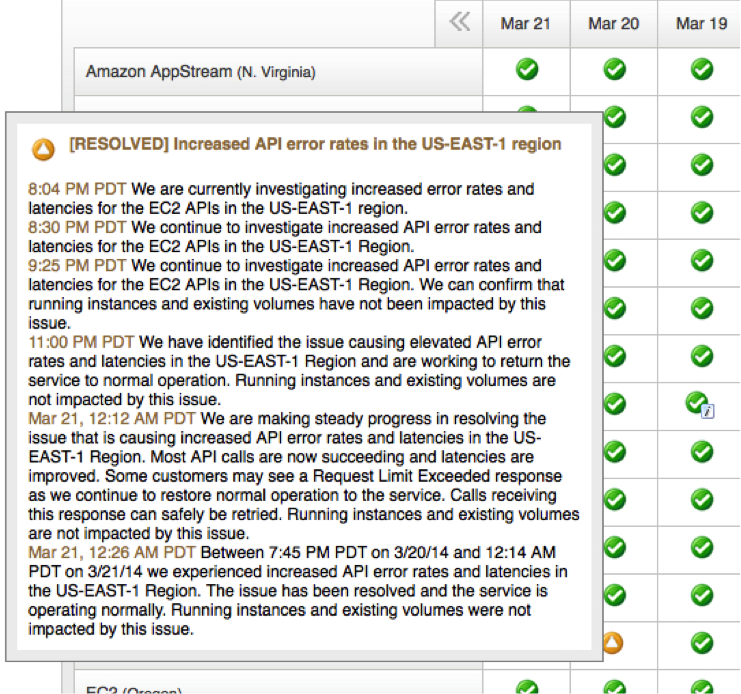Click the double-chevron arrow beside the date headers
This screenshot has width=741, height=694.
pos(459,22)
